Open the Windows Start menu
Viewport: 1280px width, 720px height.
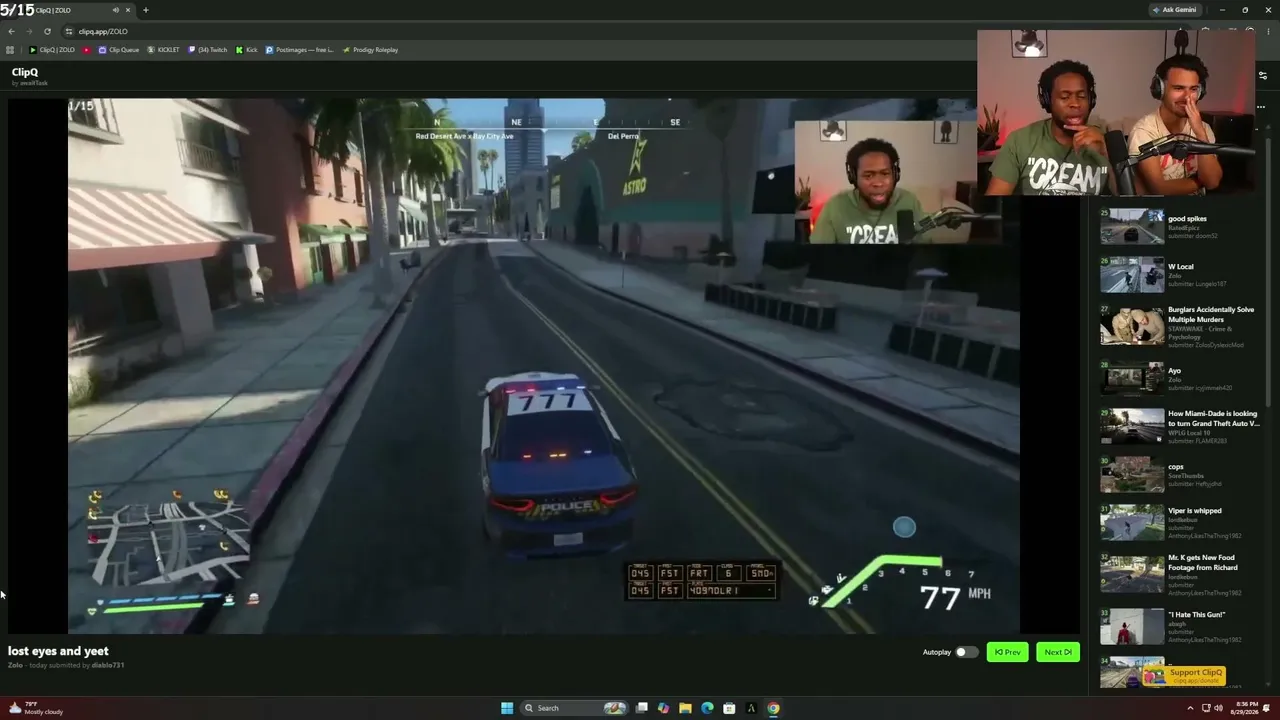click(507, 708)
